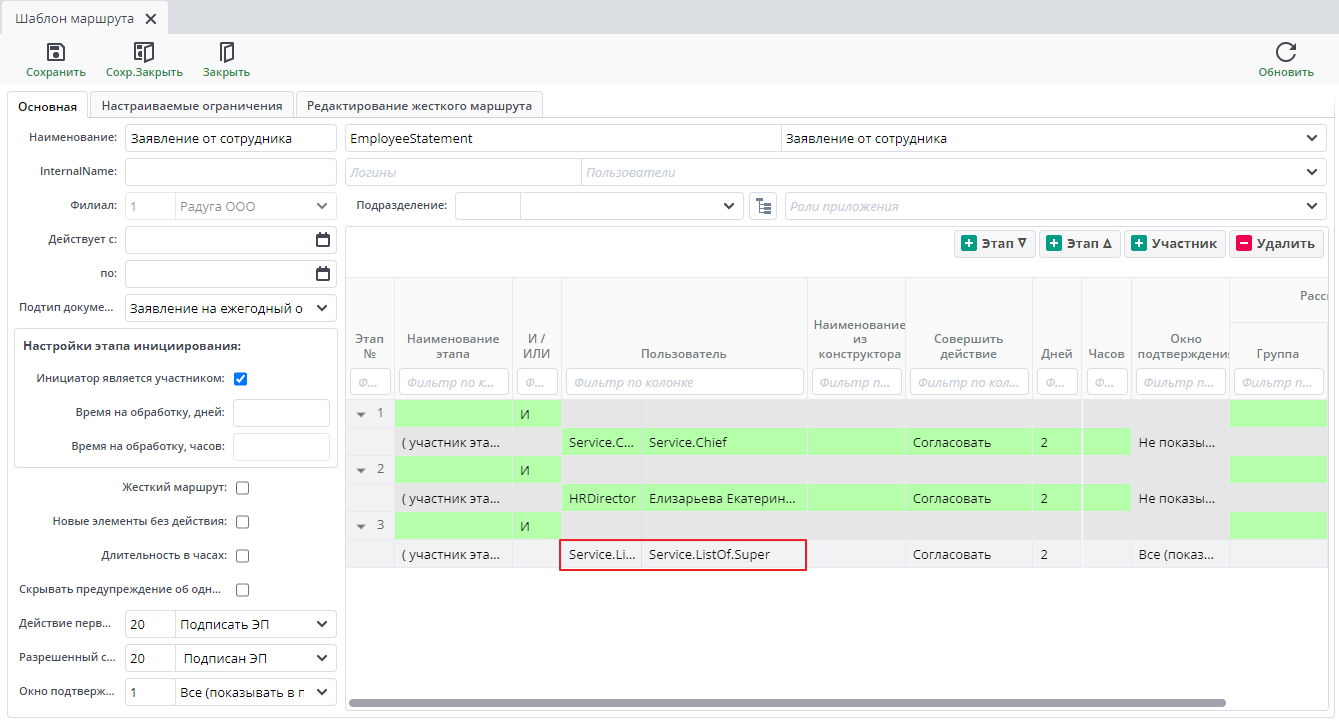Switch to 'Настраиваемые ограничения' tab
This screenshot has width=1339, height=721.
(192, 106)
